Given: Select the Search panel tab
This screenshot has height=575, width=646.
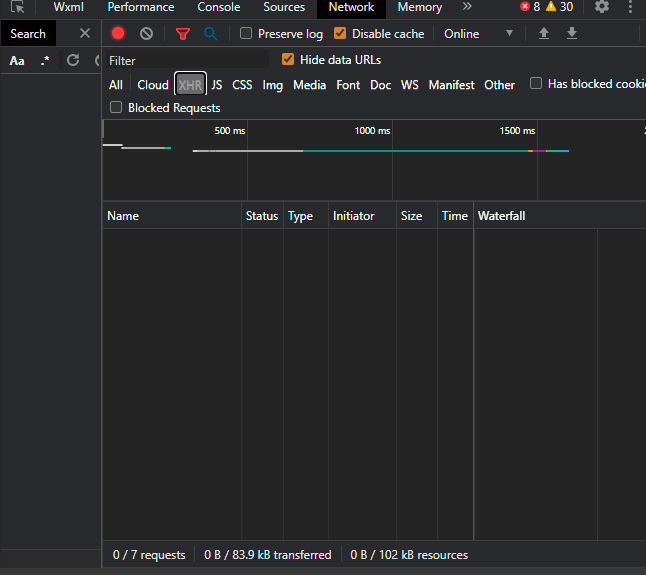Looking at the screenshot, I should (x=28, y=34).
